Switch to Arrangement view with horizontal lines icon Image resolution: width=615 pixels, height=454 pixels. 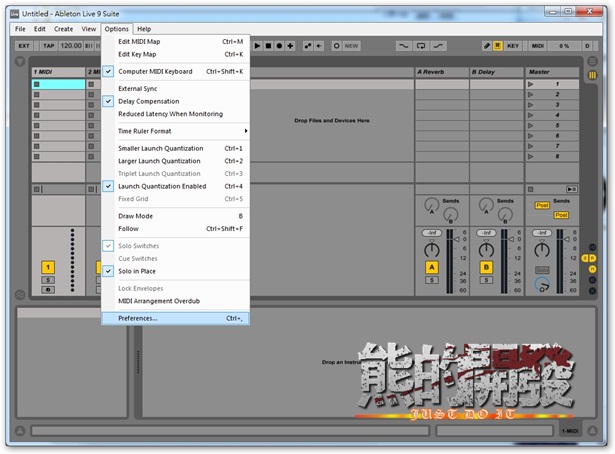pos(592,62)
